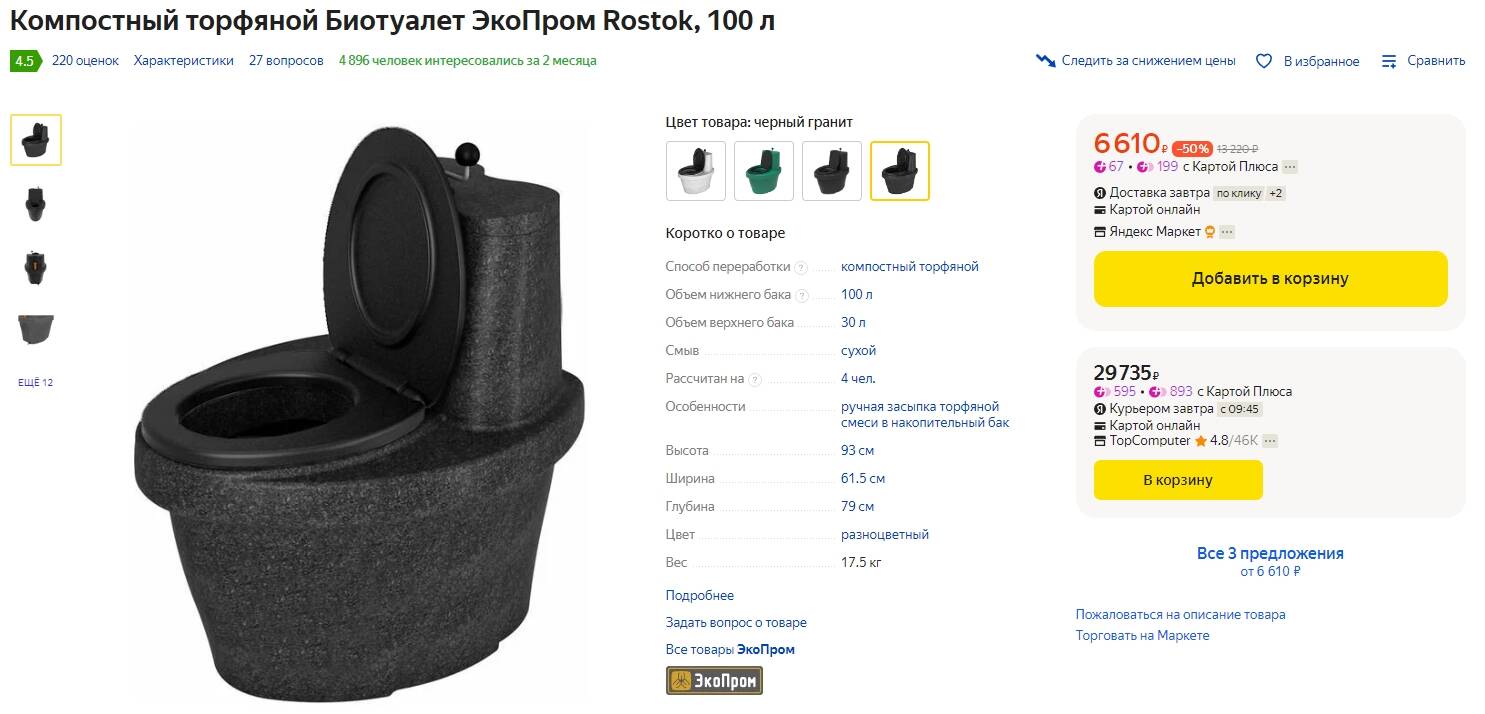Expand Яндекс Маркет seller info ellipsis
Viewport: 1485px width, 714px height.
(x=1227, y=232)
